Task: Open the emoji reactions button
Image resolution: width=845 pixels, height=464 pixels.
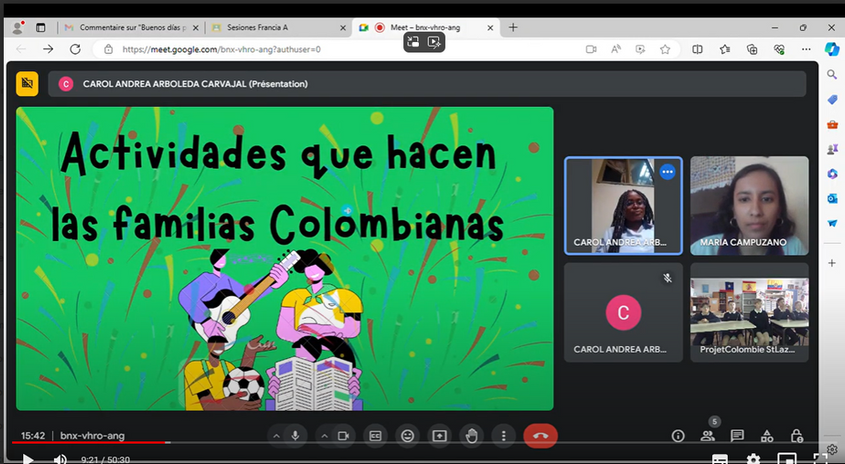Action: 407,436
